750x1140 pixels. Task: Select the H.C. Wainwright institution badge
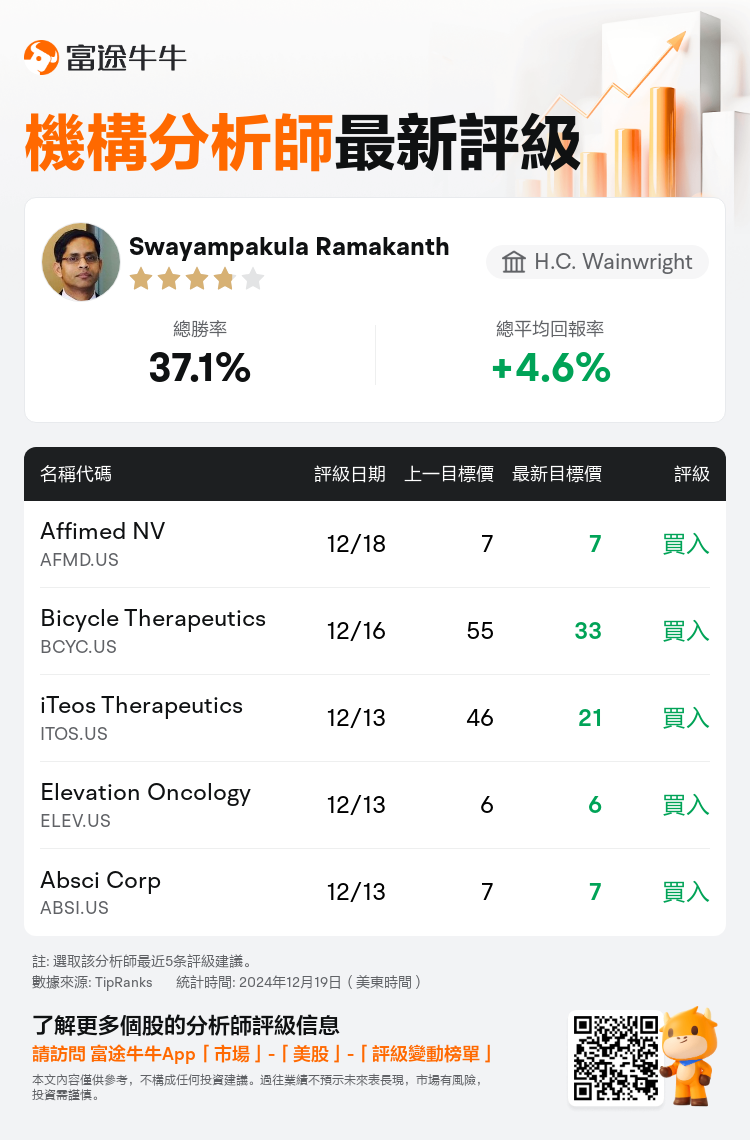pos(597,262)
